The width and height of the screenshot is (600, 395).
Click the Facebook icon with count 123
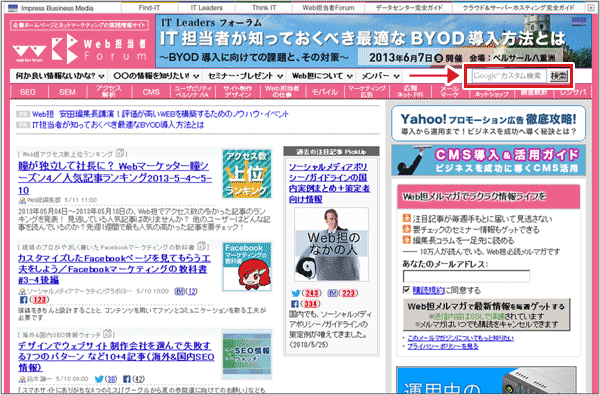(x=23, y=300)
